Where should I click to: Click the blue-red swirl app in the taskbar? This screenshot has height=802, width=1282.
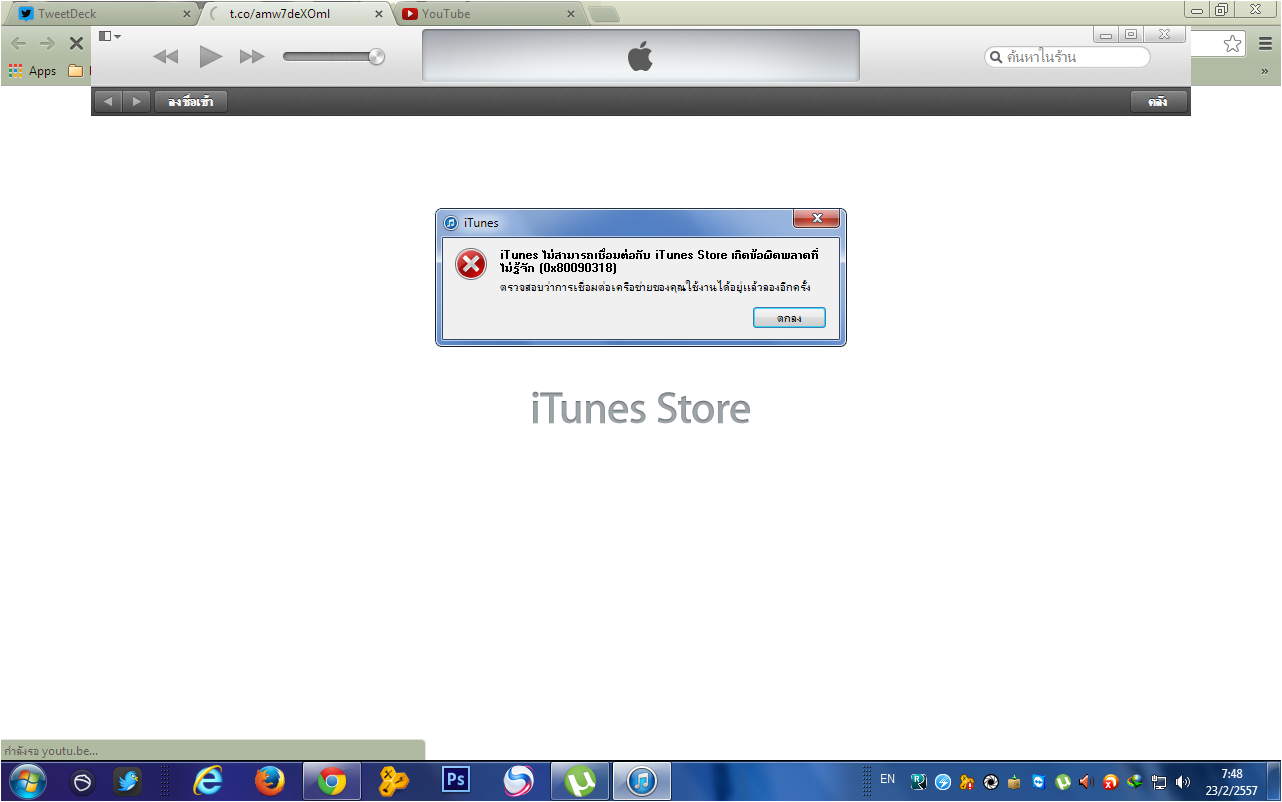click(518, 781)
